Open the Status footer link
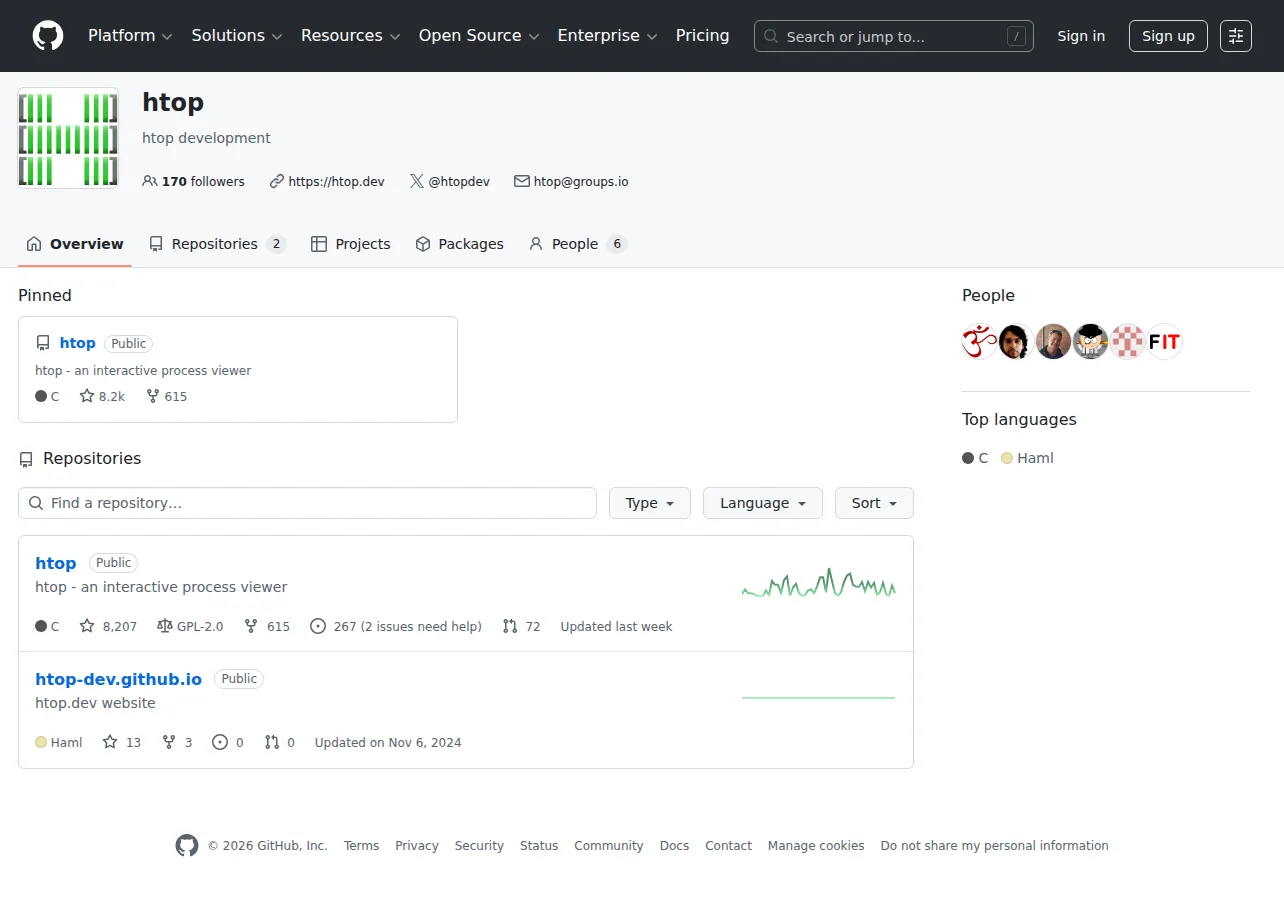Image resolution: width=1284 pixels, height=899 pixels. [539, 846]
